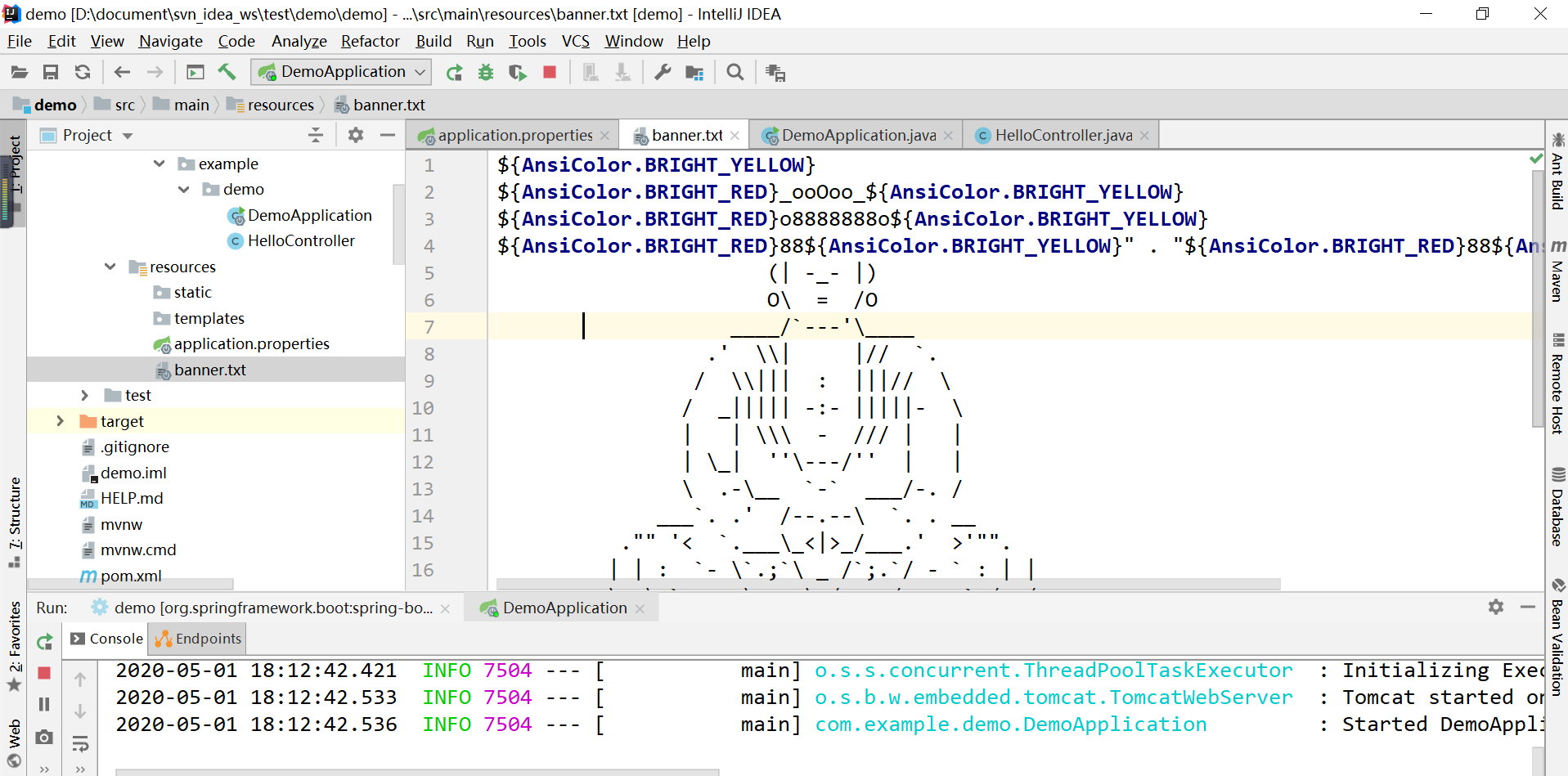Click the Build project hammer icon
The image size is (1568, 776).
point(227,72)
